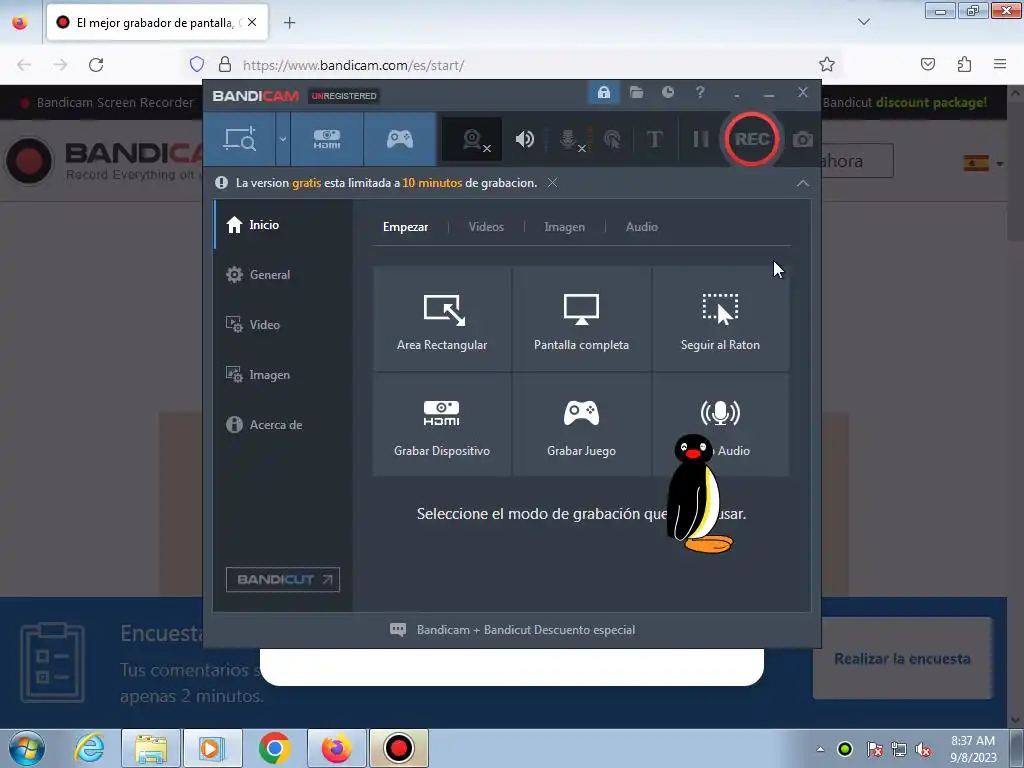Choose Area Rectangular recording mode

pos(442,319)
